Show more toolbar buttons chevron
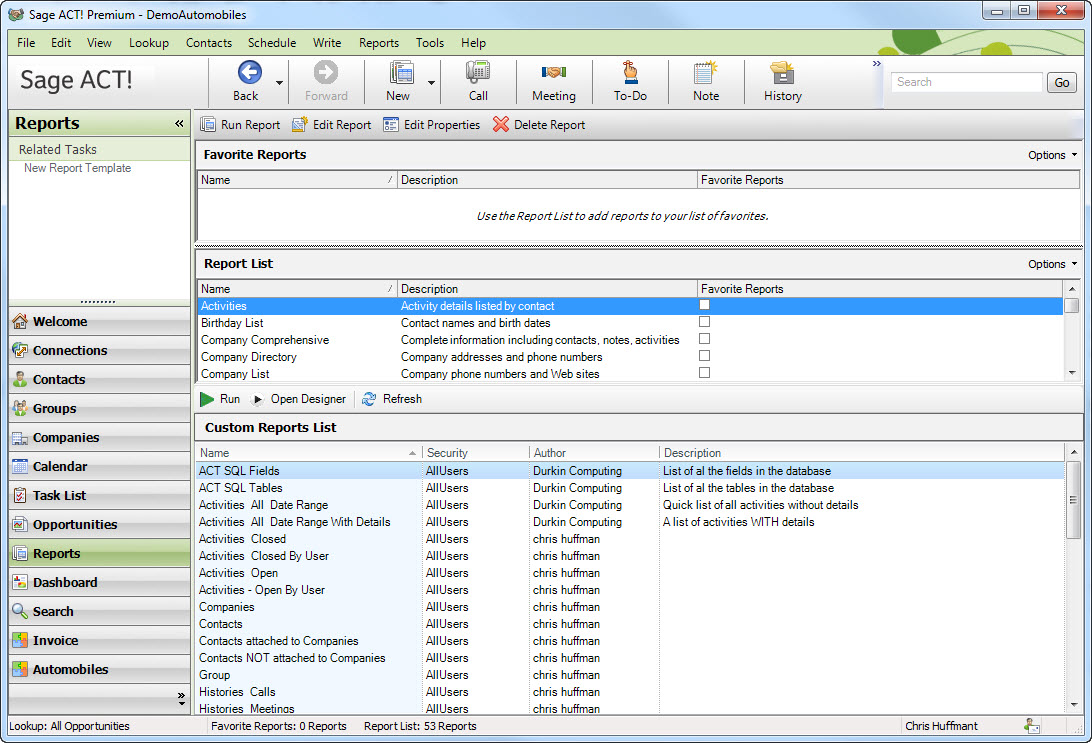 [x=876, y=63]
